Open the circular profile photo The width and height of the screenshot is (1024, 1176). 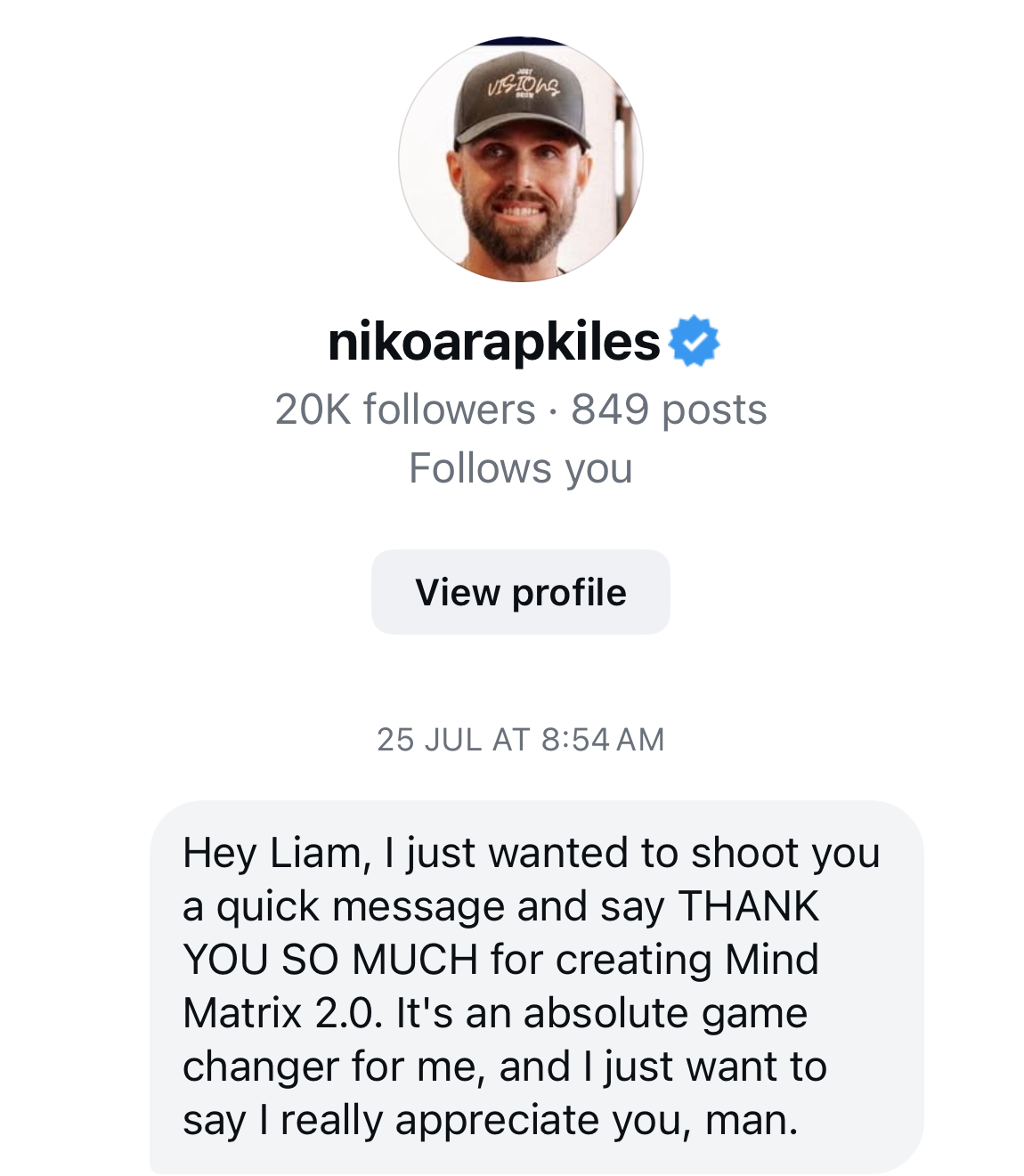coord(521,160)
